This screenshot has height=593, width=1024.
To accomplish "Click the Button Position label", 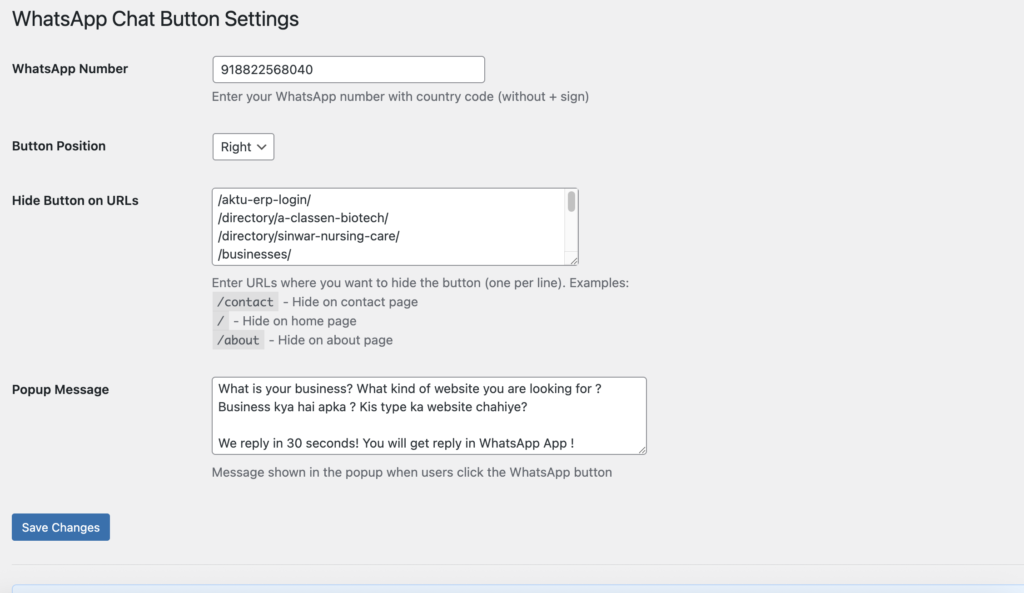I will pyautogui.click(x=59, y=146).
